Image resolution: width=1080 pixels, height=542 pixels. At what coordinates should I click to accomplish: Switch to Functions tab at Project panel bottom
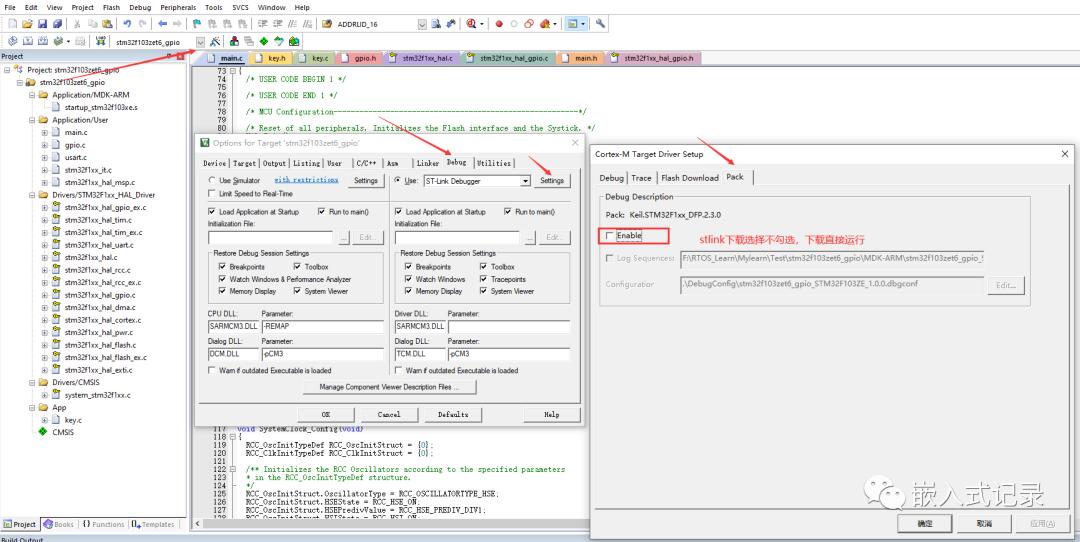(x=103, y=524)
